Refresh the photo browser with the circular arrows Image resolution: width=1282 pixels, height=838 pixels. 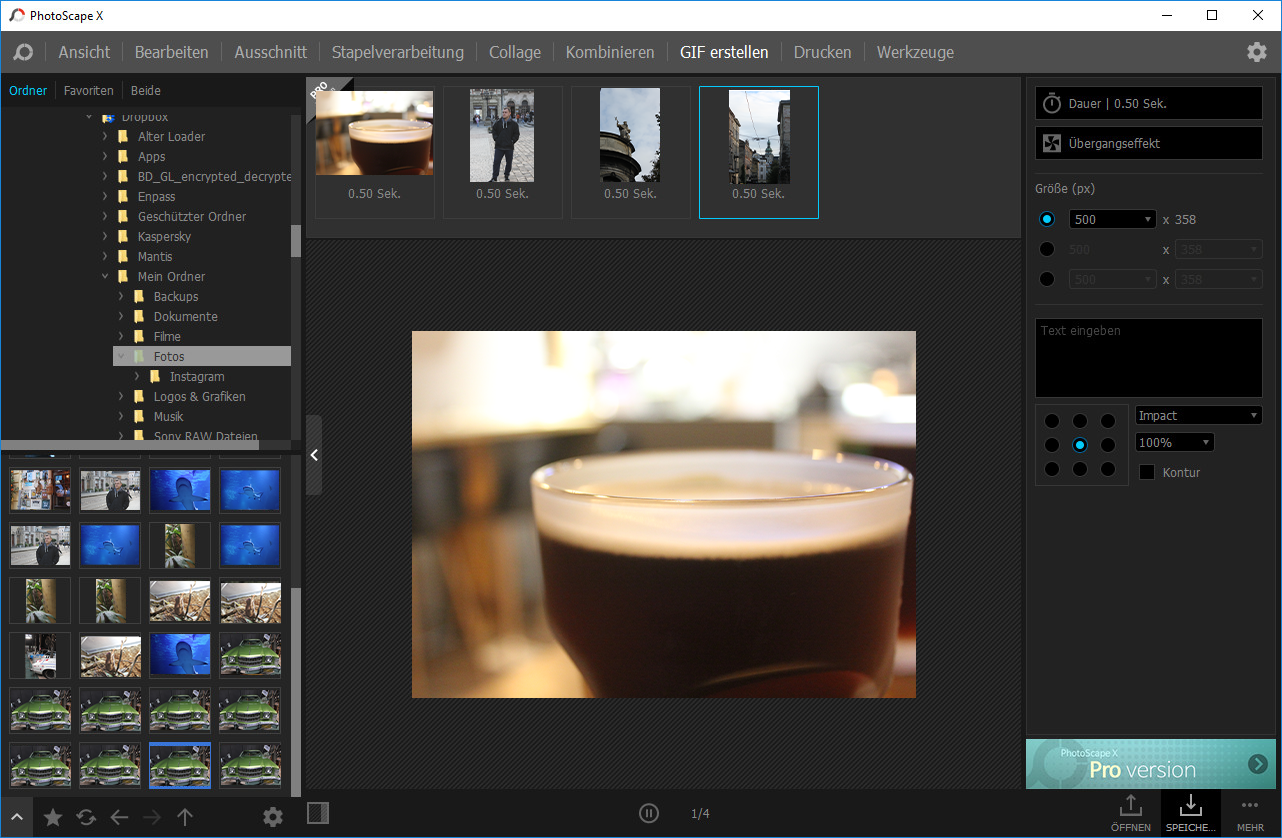[85, 816]
